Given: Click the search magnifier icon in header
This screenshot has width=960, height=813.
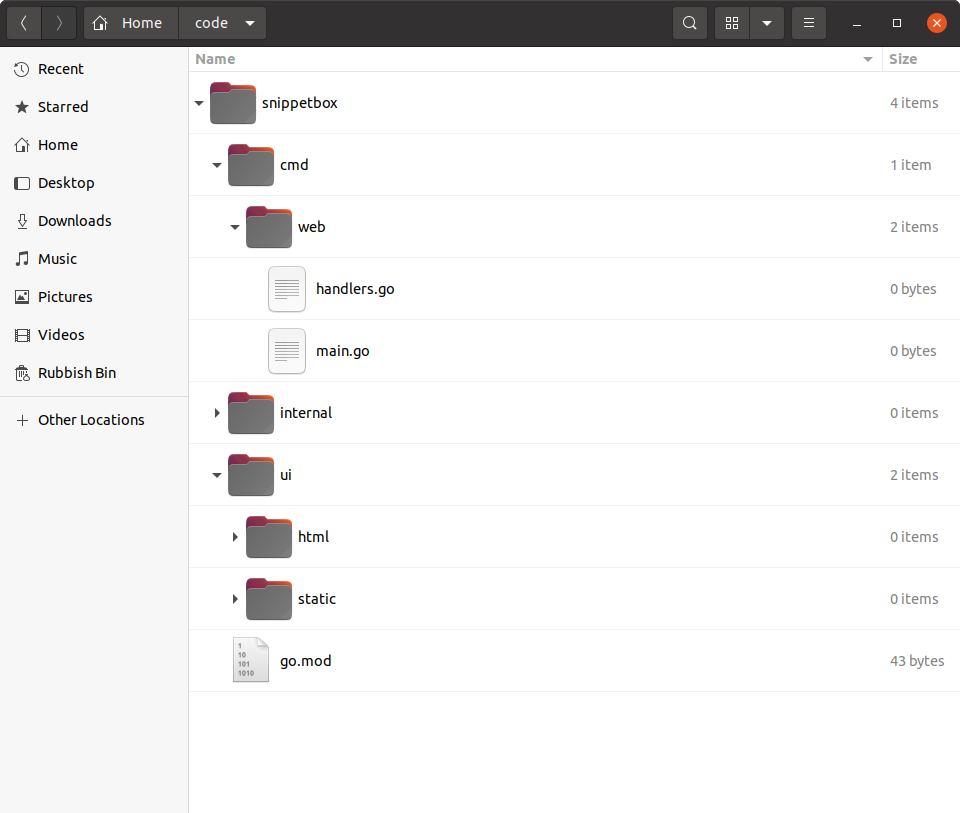Looking at the screenshot, I should pyautogui.click(x=690, y=23).
